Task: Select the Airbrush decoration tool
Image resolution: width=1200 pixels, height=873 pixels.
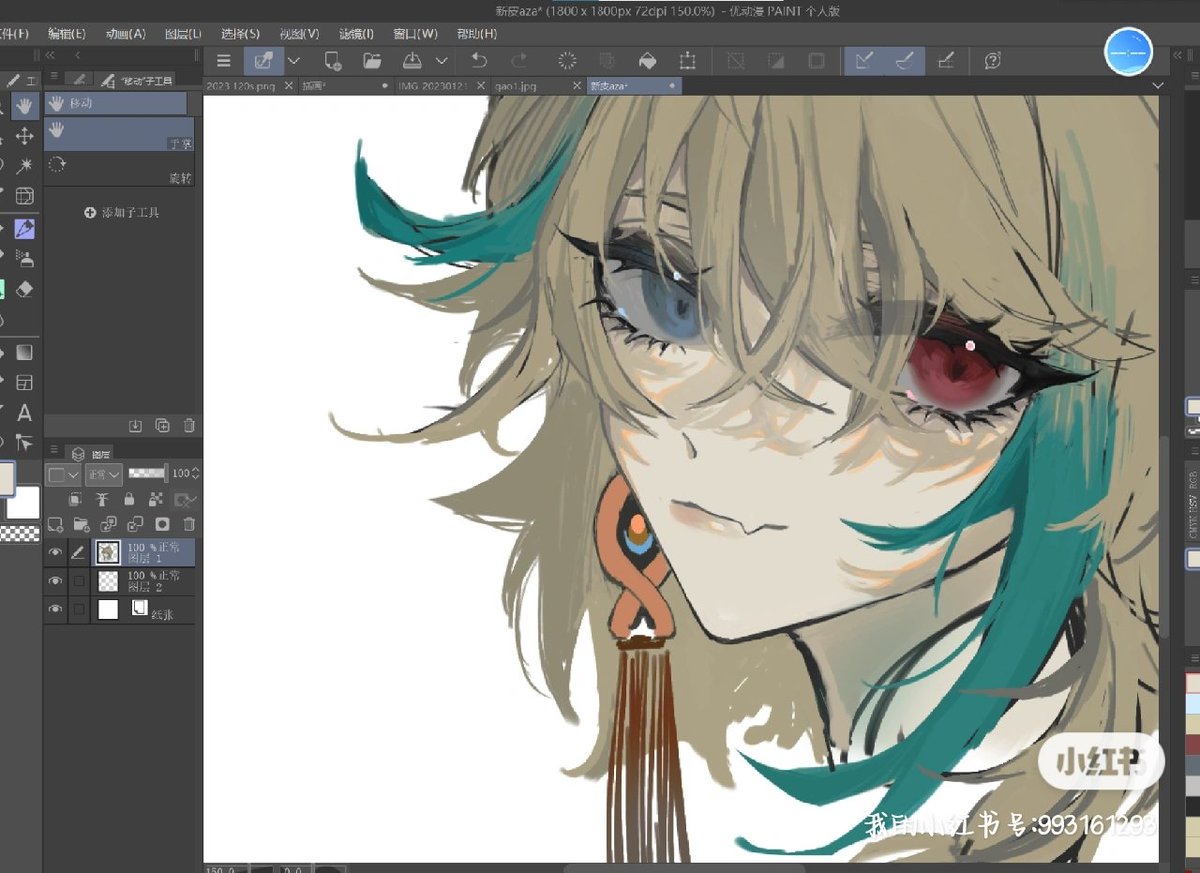Action: click(25, 259)
